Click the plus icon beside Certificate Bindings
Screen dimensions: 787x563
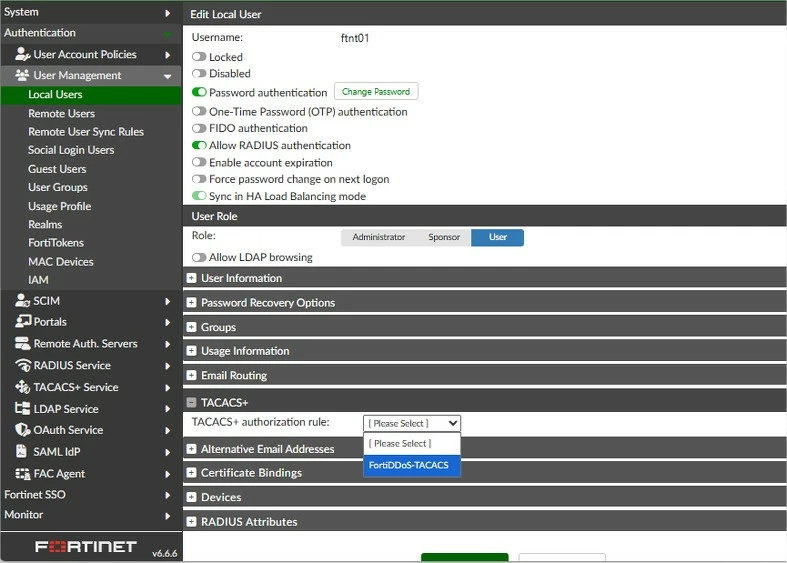(191, 473)
